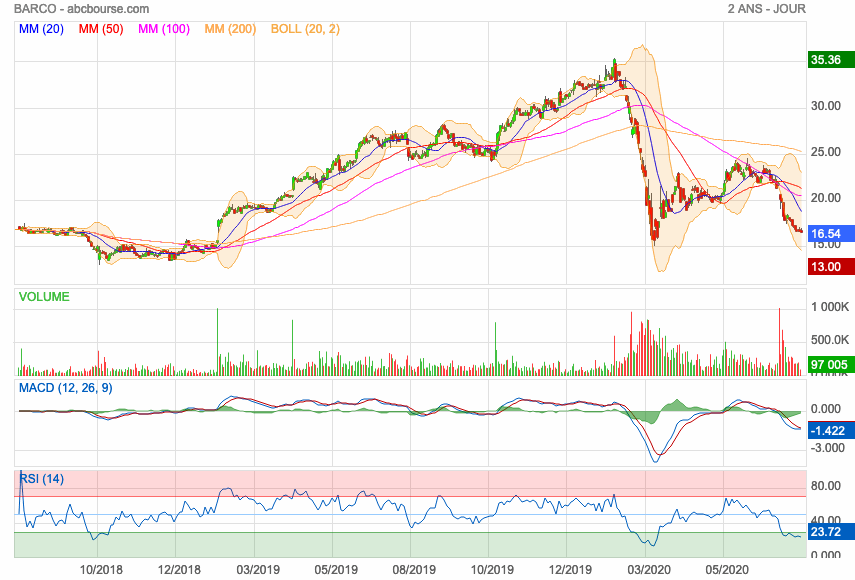
Task: Click the blue 16.54 current price tag
Action: point(831,234)
